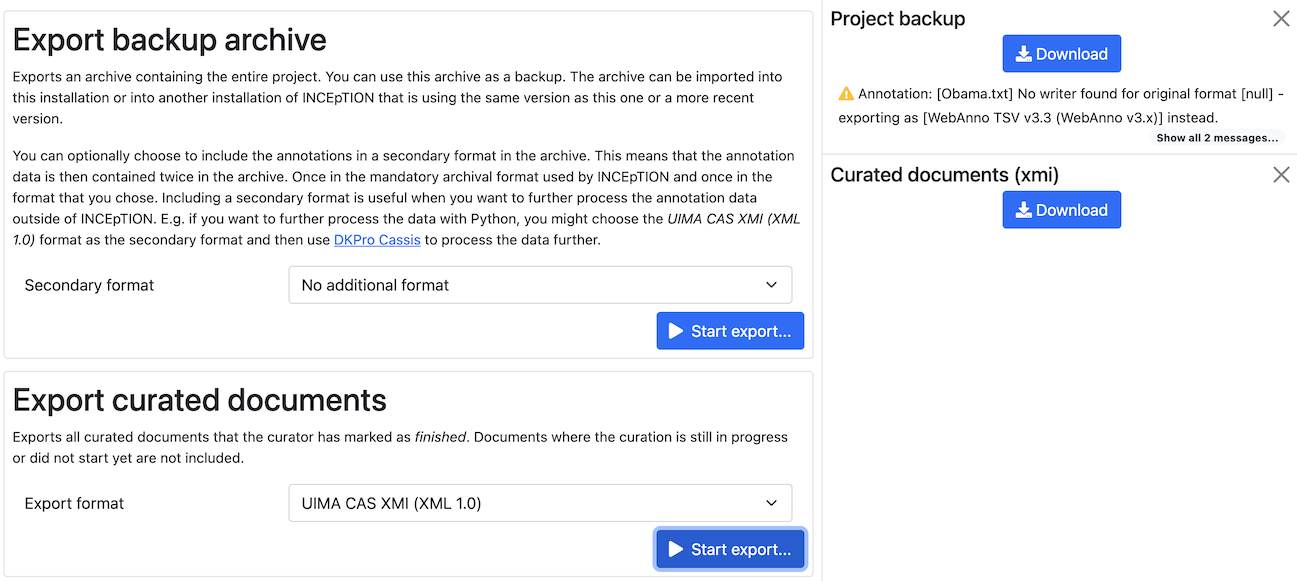Open the DKPro Cassis link
The image size is (1297, 581).
[377, 239]
